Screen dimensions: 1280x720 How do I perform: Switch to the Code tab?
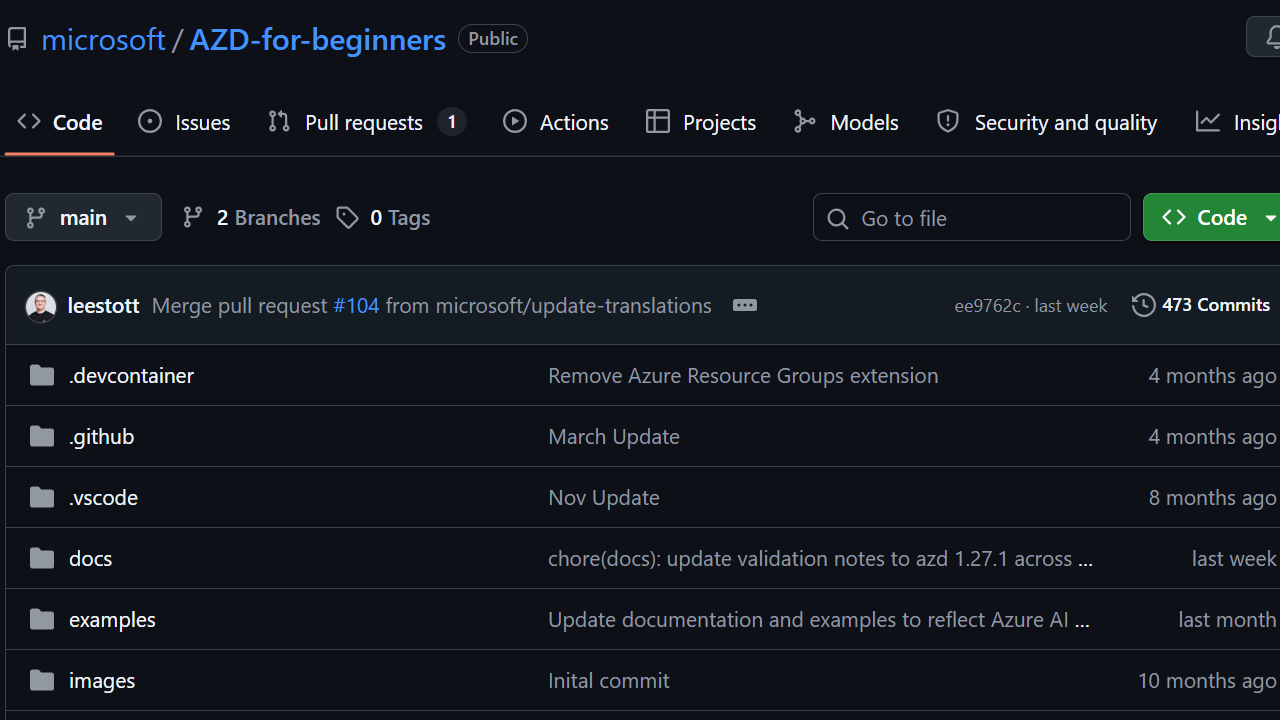60,122
